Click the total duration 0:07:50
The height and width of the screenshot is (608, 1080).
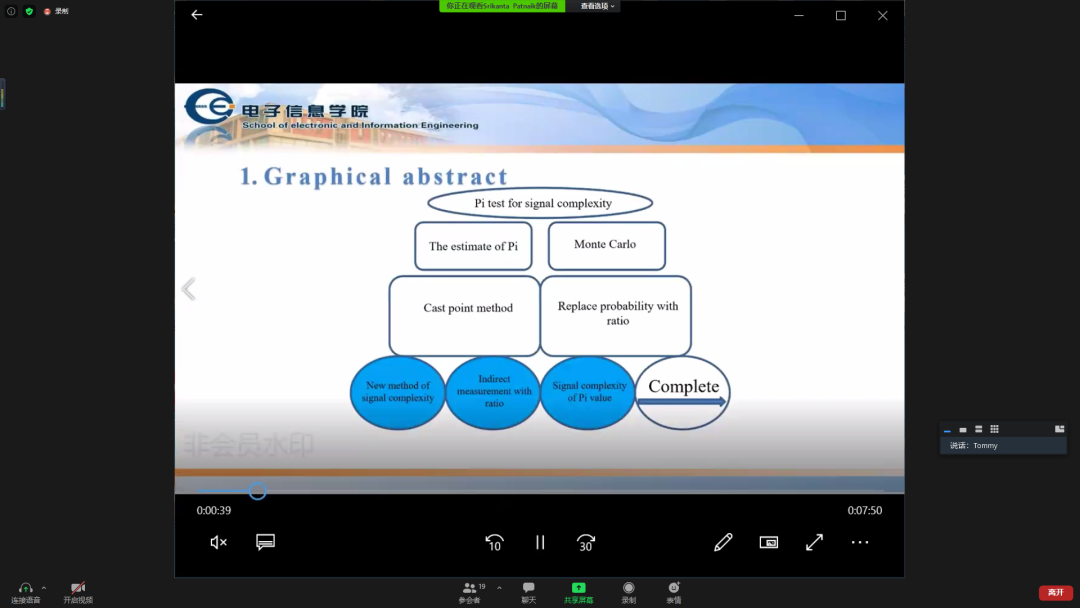864,510
